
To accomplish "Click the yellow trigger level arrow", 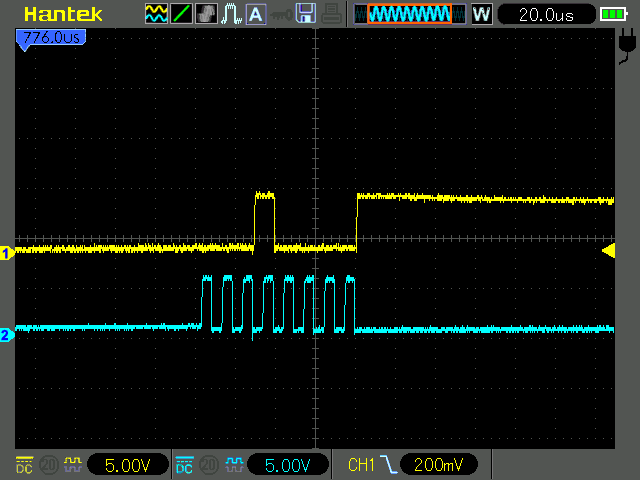I will (x=609, y=251).
